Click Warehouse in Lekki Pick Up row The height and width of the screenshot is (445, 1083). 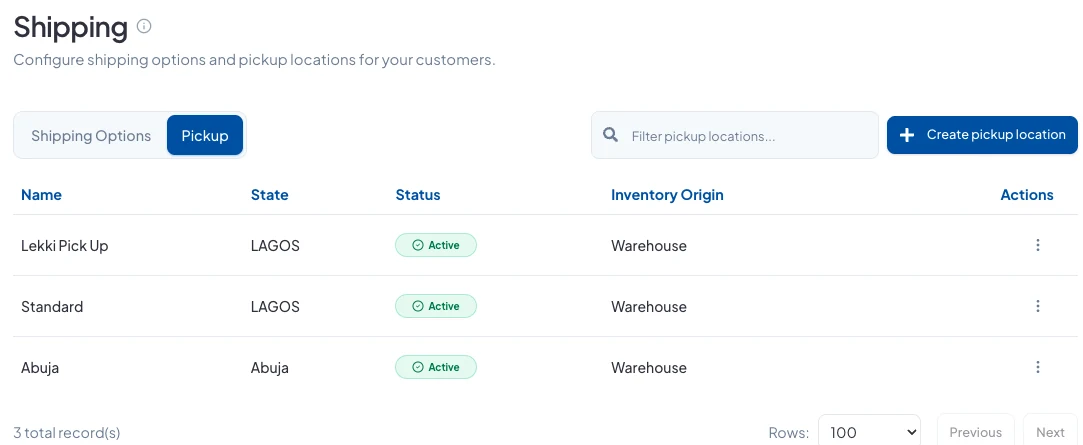coord(649,245)
